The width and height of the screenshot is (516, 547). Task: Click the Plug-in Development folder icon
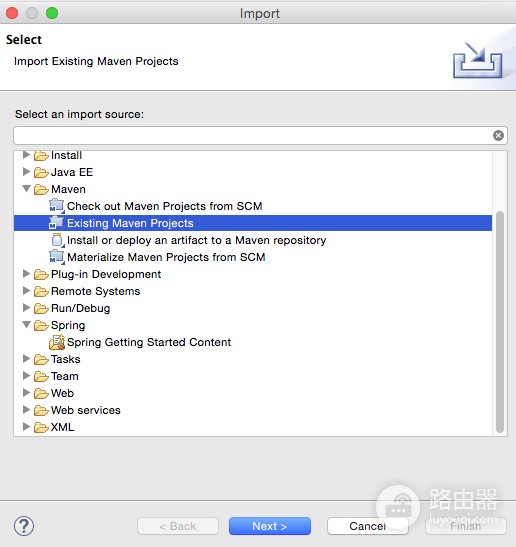(x=41, y=275)
